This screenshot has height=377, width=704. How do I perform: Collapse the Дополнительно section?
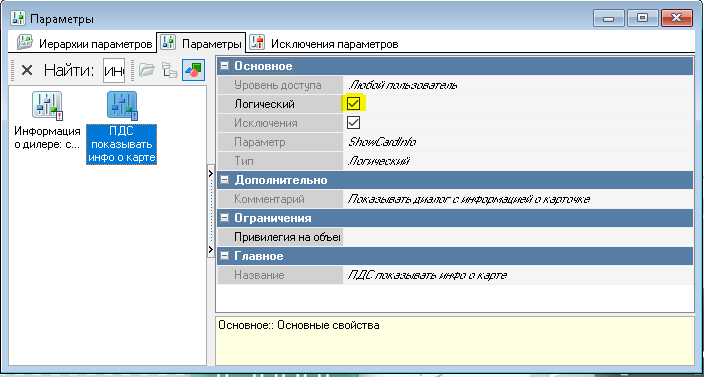coord(224,180)
